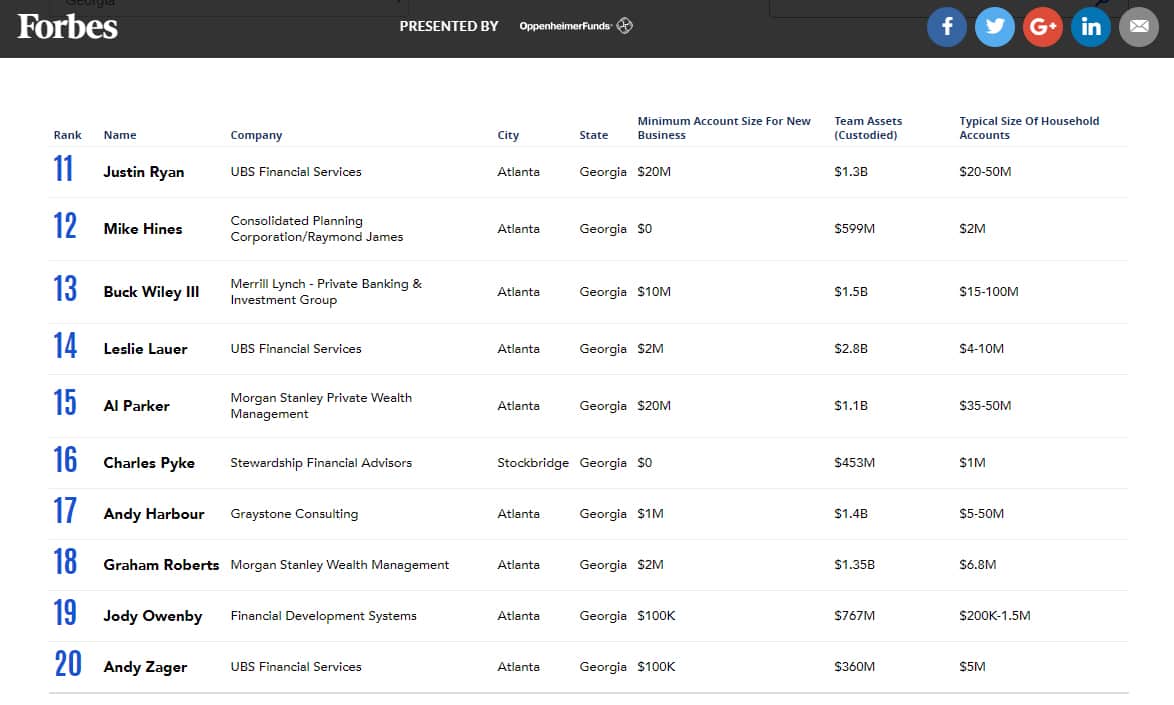Click the $200K-1.5M household accounts value

pyautogui.click(x=994, y=616)
